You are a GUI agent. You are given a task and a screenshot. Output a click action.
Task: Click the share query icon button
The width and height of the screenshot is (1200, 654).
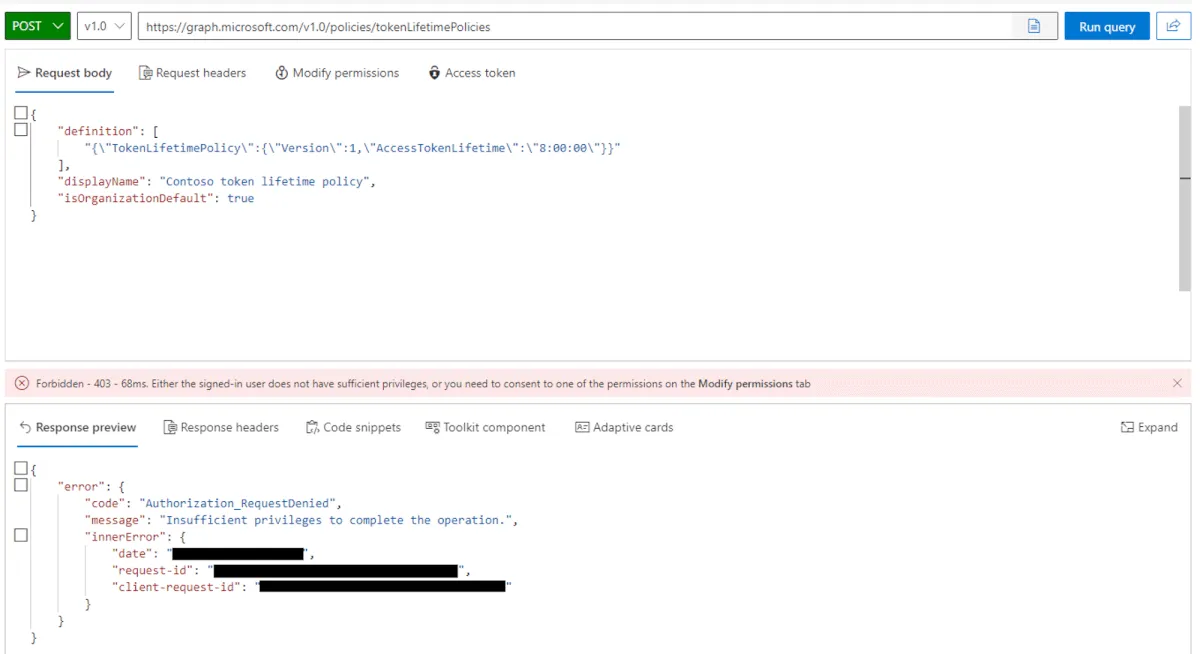[1173, 27]
